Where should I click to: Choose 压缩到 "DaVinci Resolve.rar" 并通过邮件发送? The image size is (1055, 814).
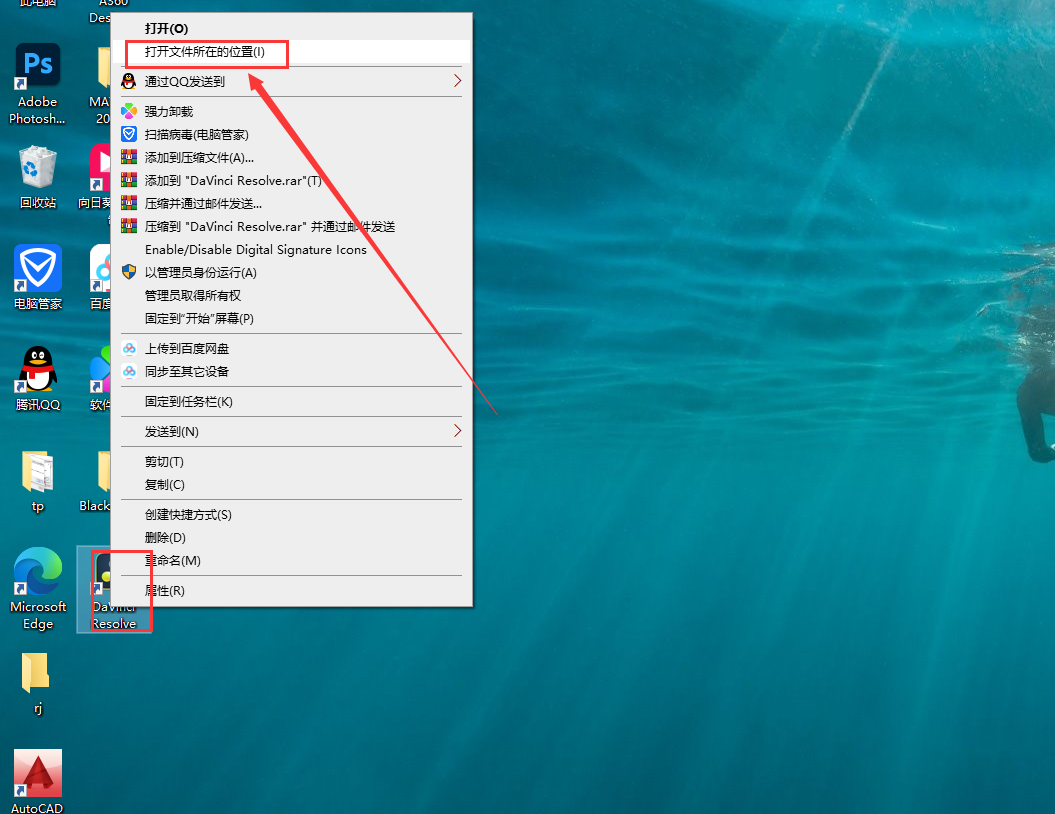(291, 226)
